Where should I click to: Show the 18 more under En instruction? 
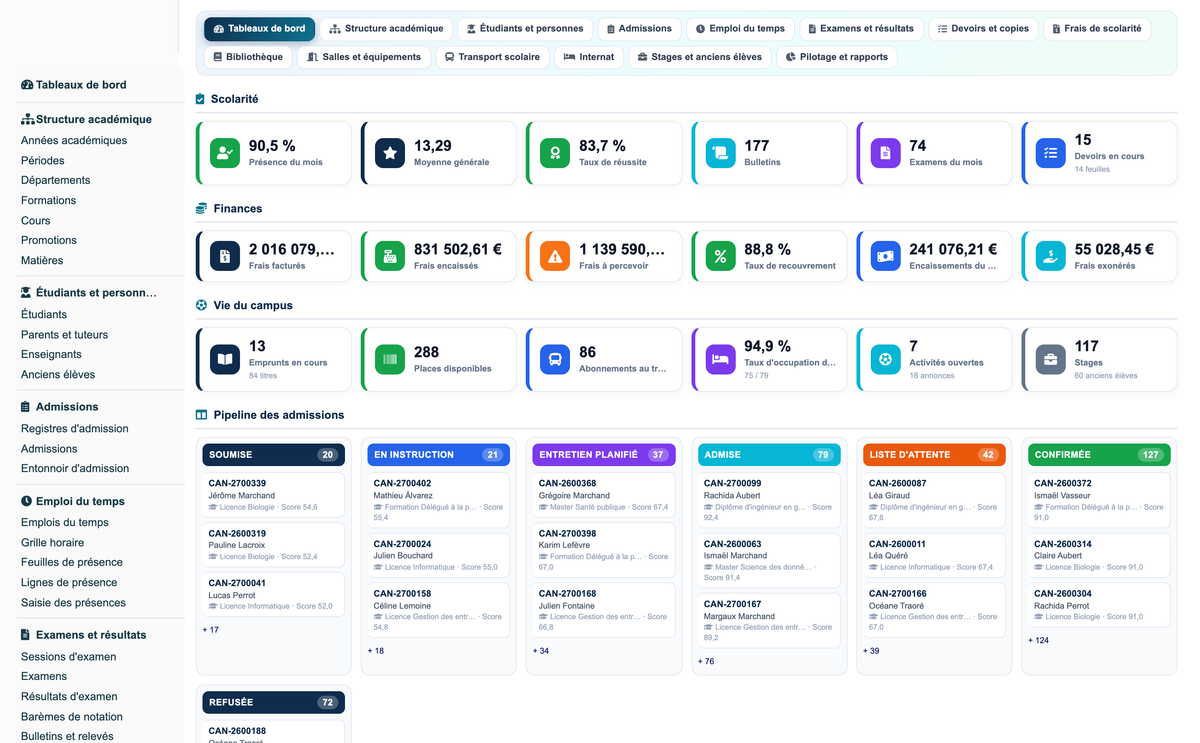coord(376,651)
